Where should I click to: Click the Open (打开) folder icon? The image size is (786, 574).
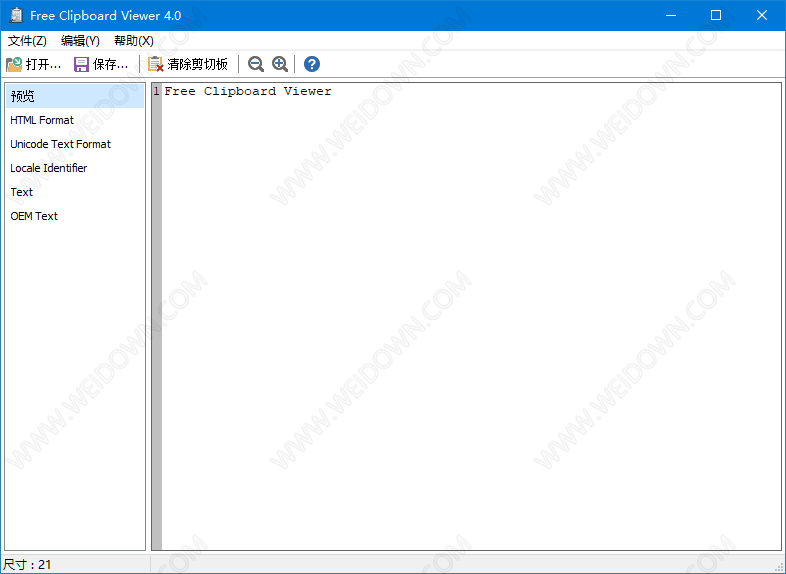14,64
